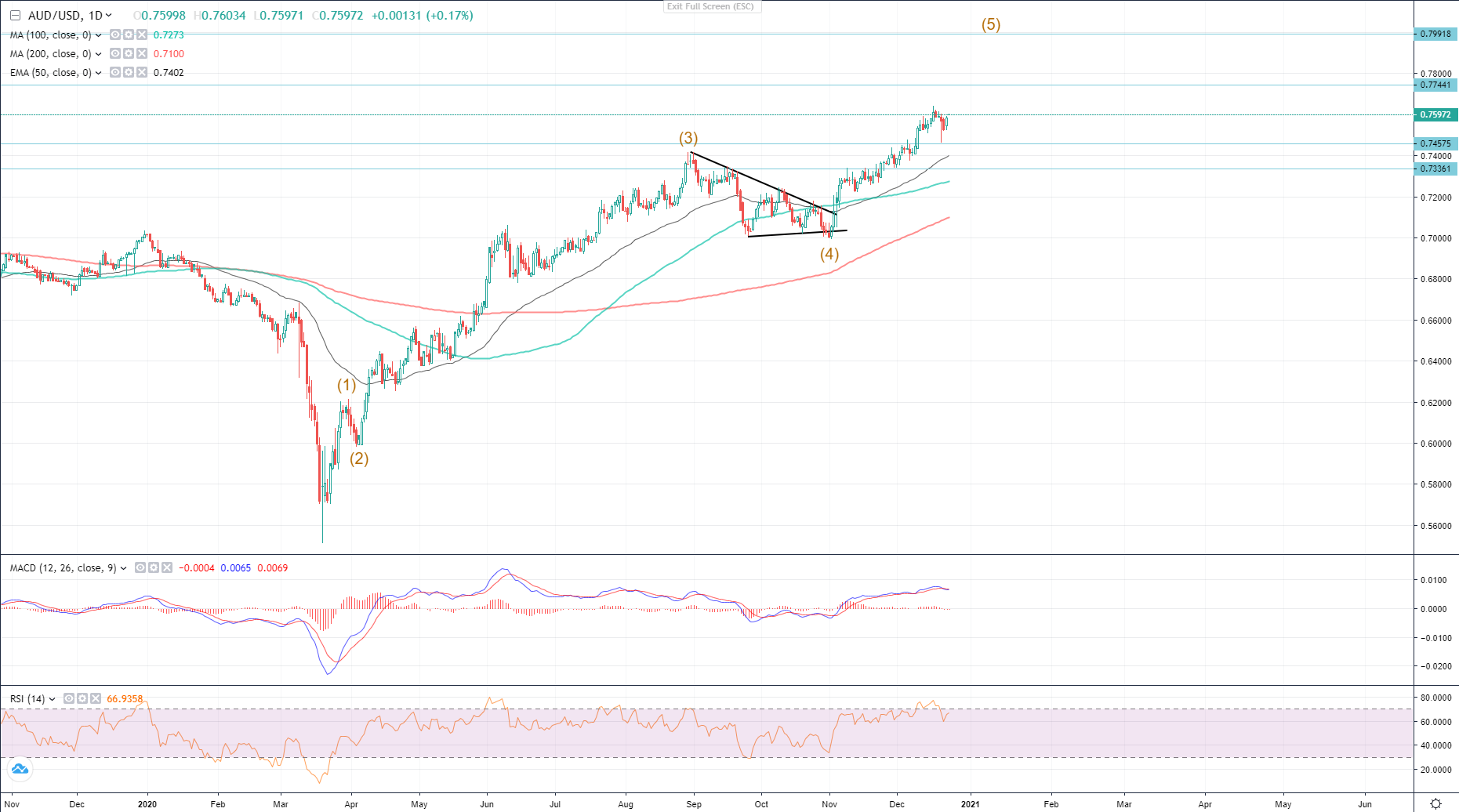This screenshot has height=812, width=1459.
Task: Remove the MACD indicator with X icon
Action: pos(167,567)
